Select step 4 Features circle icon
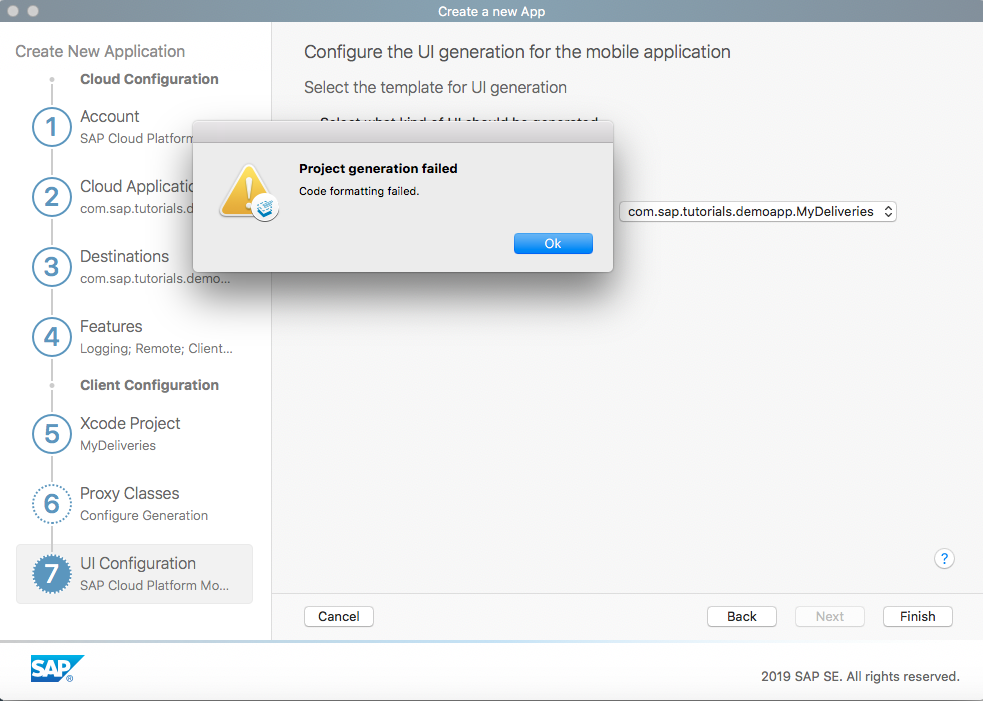The height and width of the screenshot is (701, 983). [51, 337]
